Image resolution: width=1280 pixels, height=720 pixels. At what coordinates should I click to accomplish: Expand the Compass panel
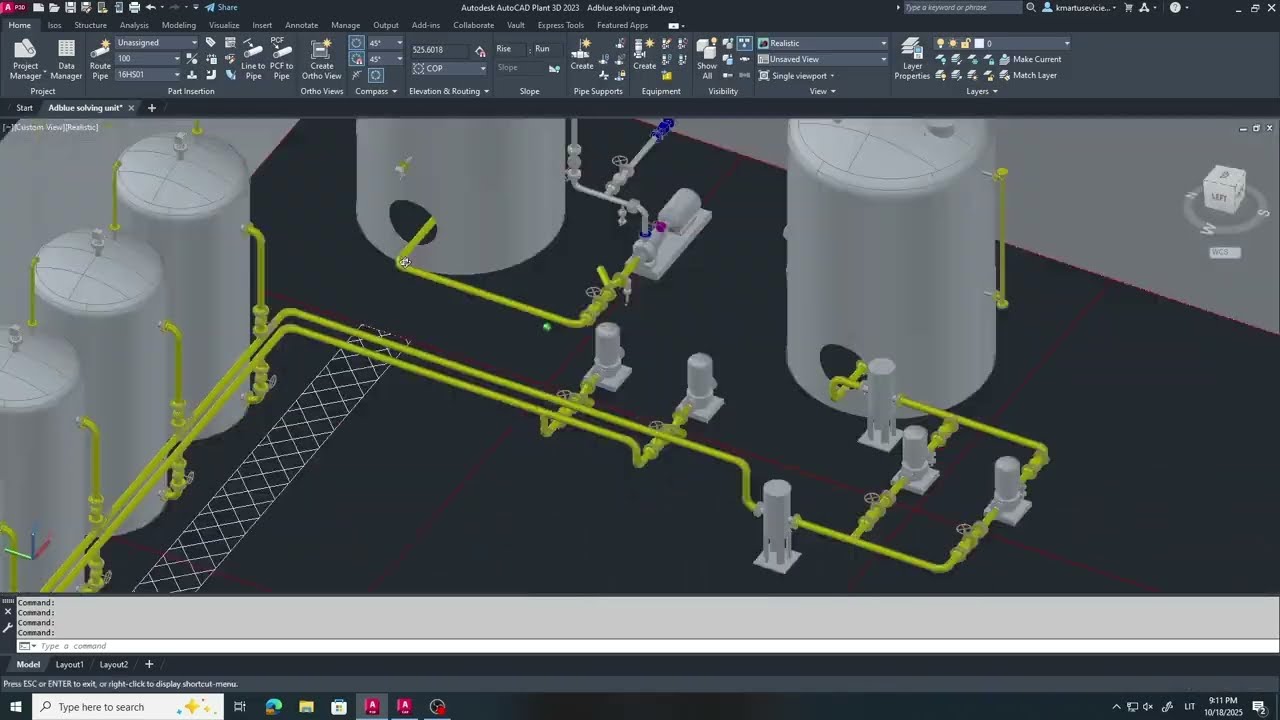376,91
